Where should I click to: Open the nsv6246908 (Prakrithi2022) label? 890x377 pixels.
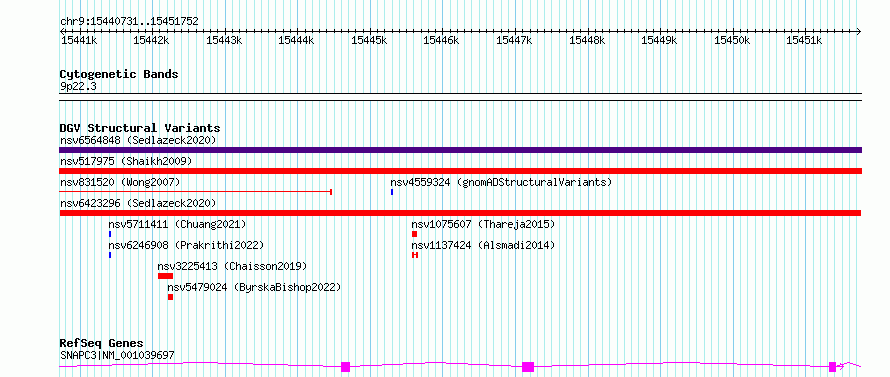pos(186,245)
